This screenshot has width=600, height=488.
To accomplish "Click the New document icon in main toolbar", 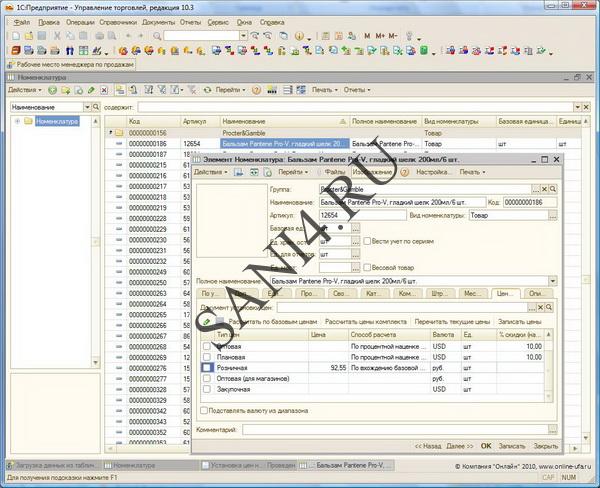I will (16, 36).
